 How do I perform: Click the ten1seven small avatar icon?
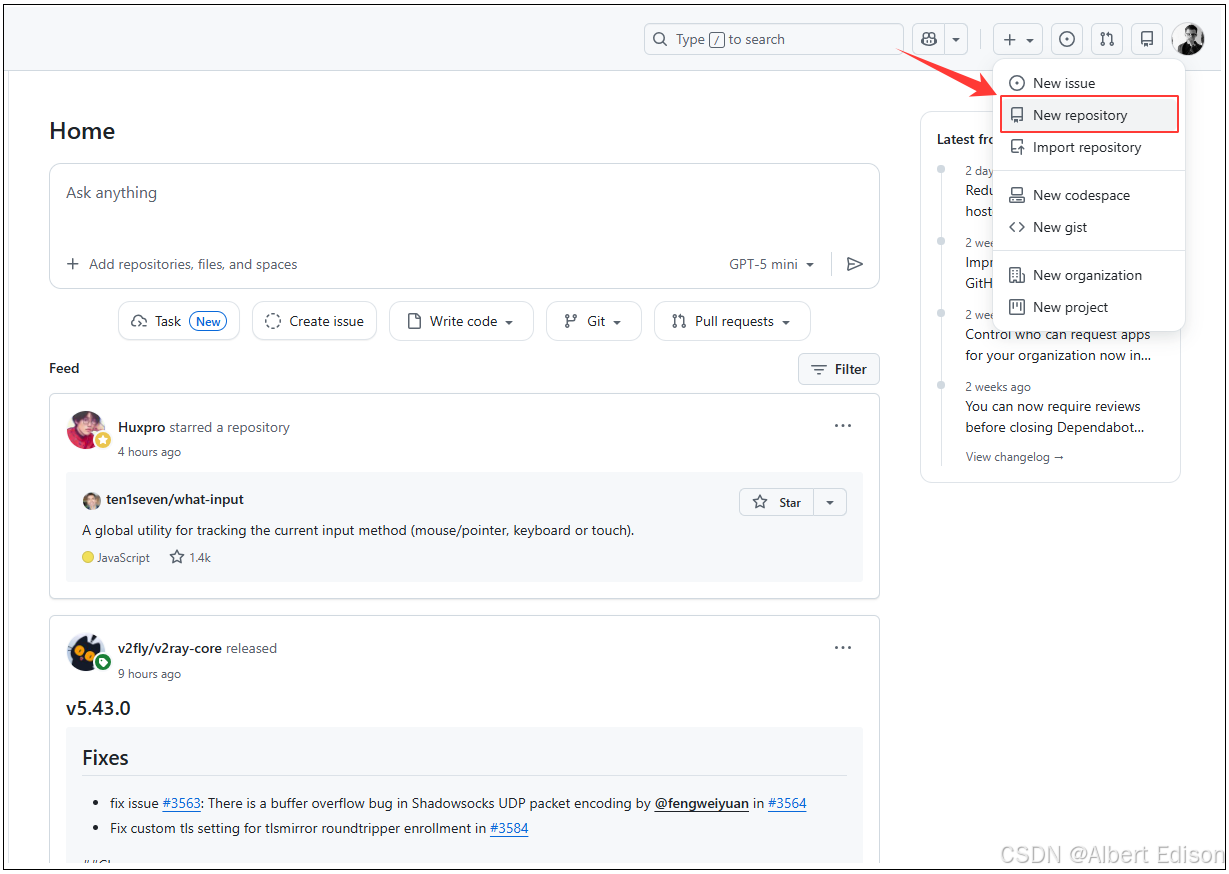(x=91, y=500)
